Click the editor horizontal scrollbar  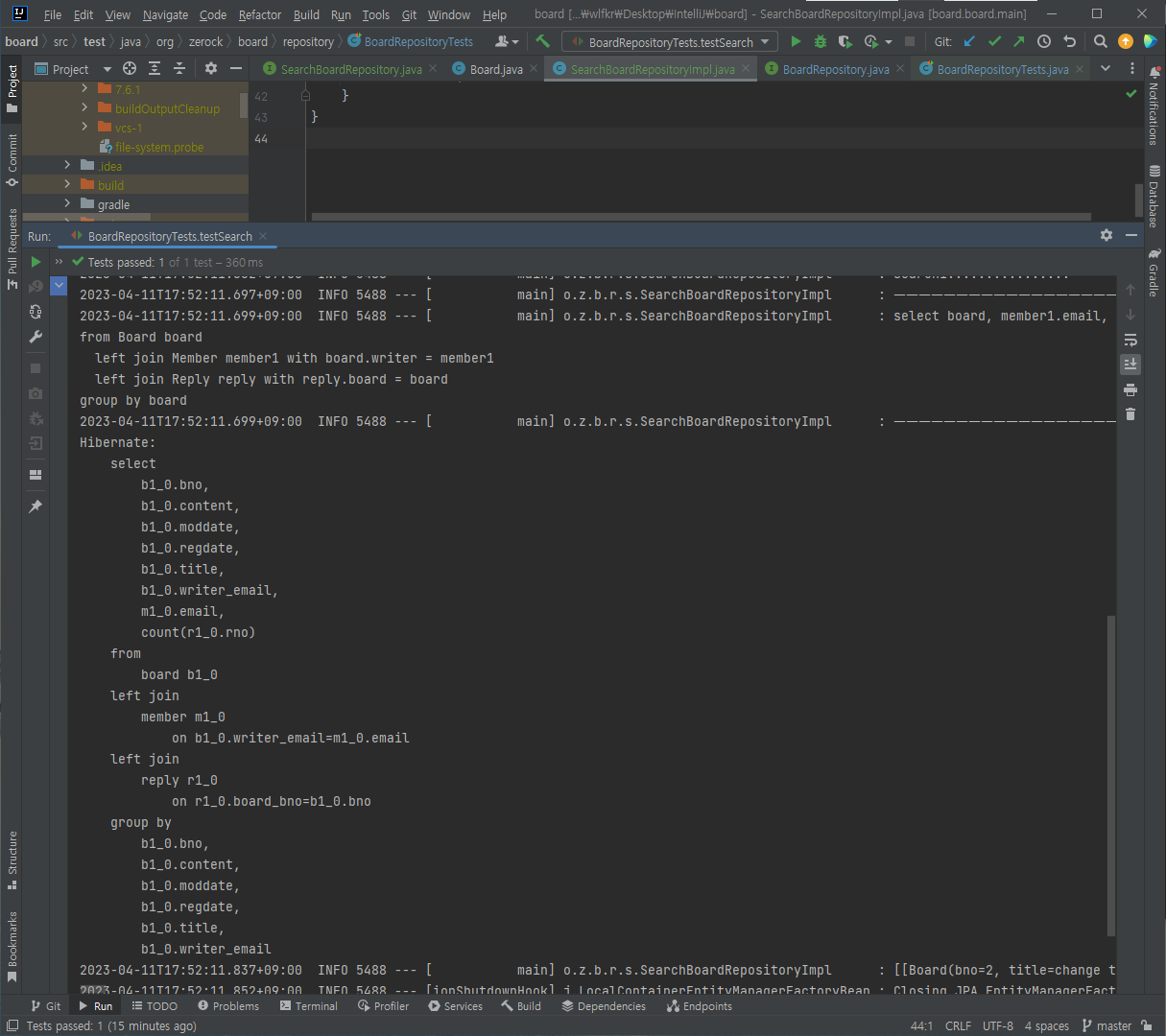[700, 217]
